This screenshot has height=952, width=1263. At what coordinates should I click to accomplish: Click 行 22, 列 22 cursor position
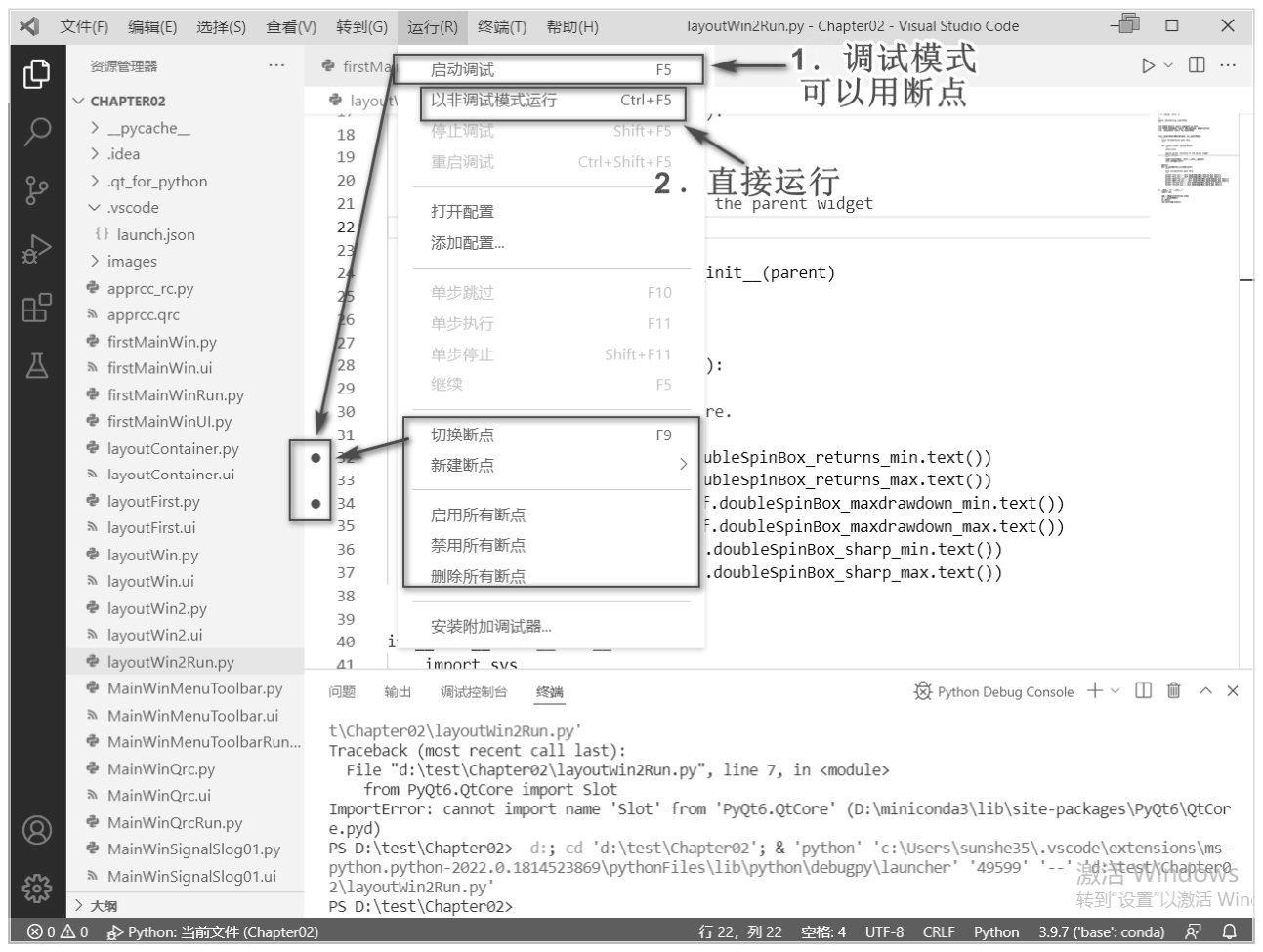tap(740, 931)
